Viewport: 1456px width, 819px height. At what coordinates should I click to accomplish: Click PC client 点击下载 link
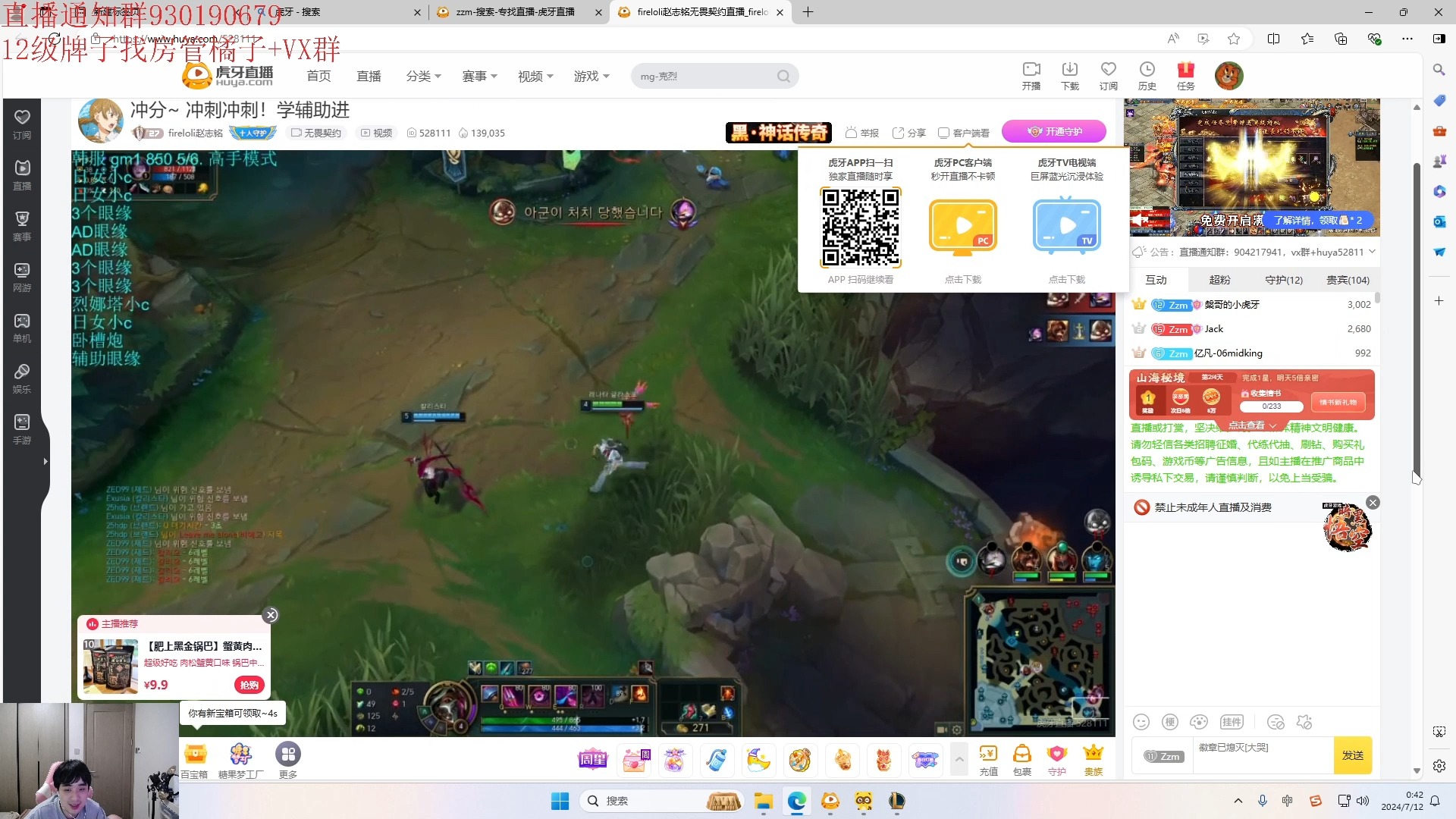tap(963, 279)
